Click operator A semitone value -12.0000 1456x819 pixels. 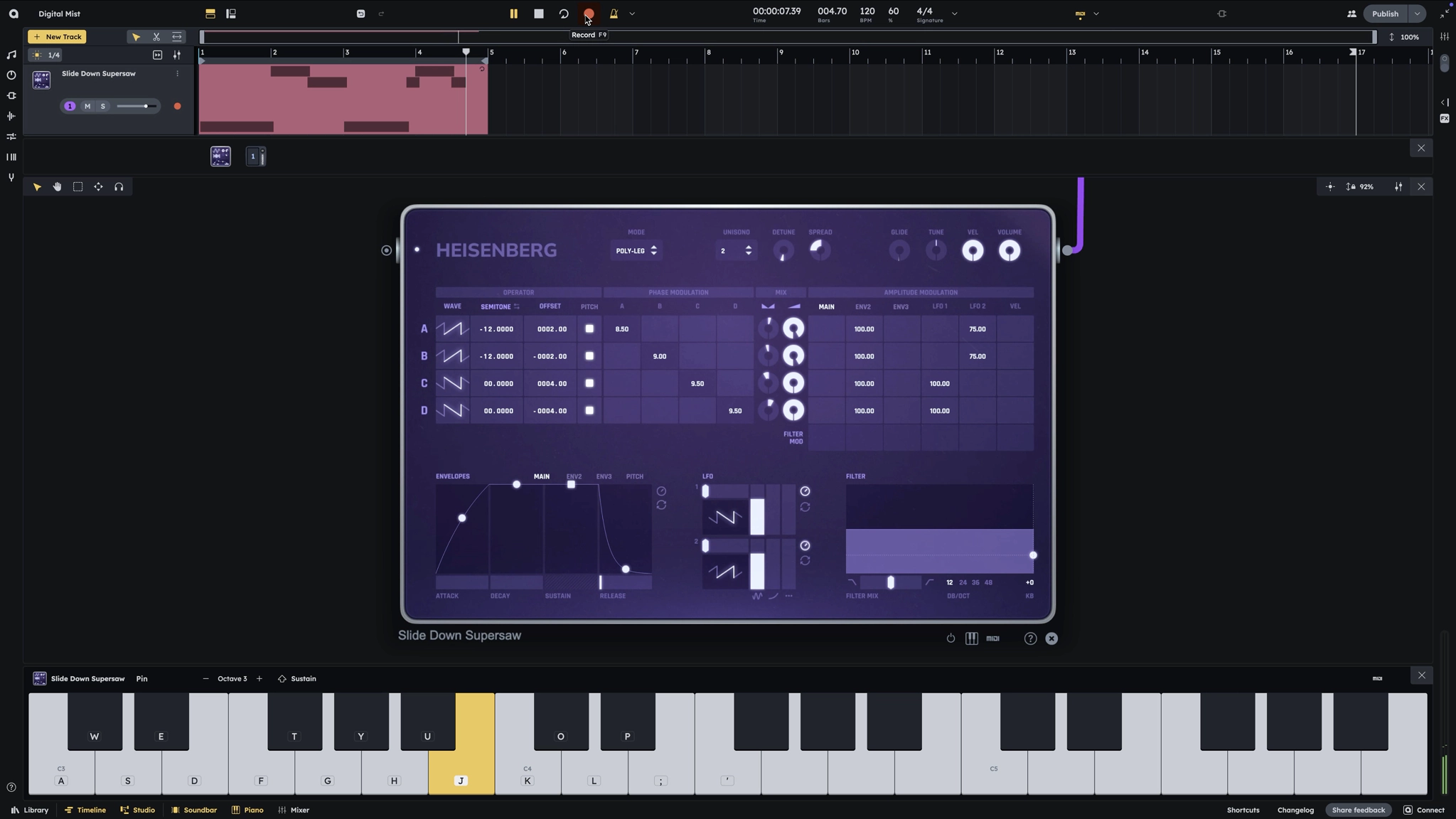tap(496, 329)
